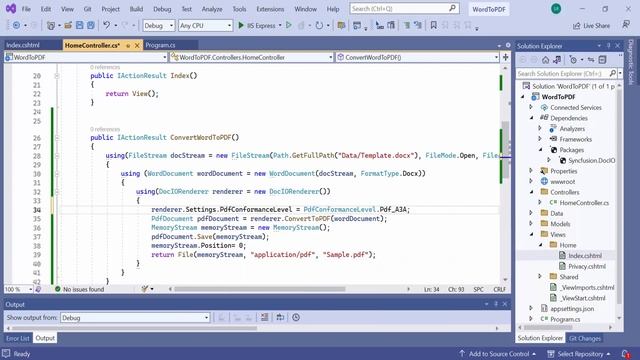Click the No issues found indicator
640x360 pixels.
[x=80, y=289]
